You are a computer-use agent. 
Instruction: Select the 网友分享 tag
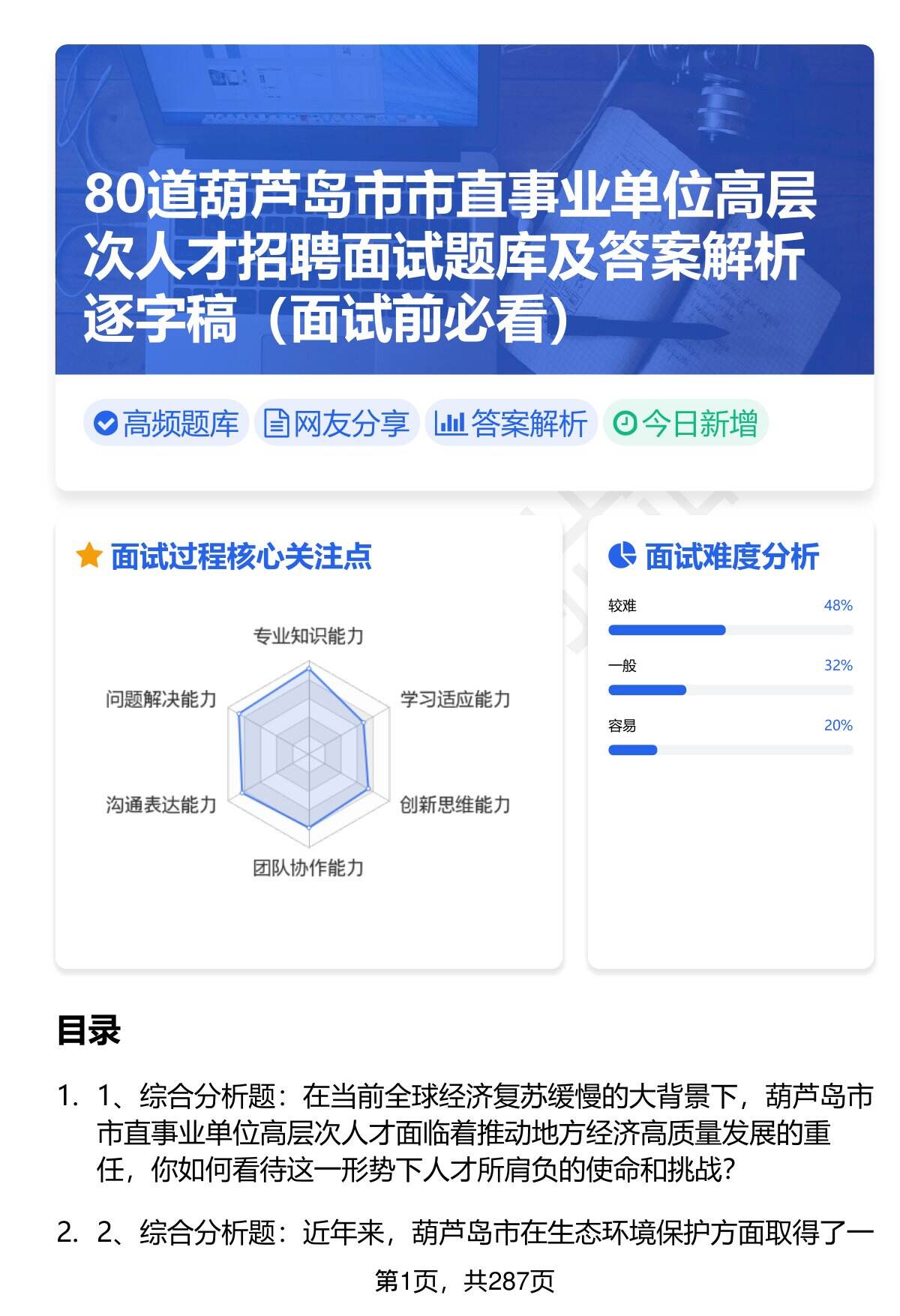(337, 424)
